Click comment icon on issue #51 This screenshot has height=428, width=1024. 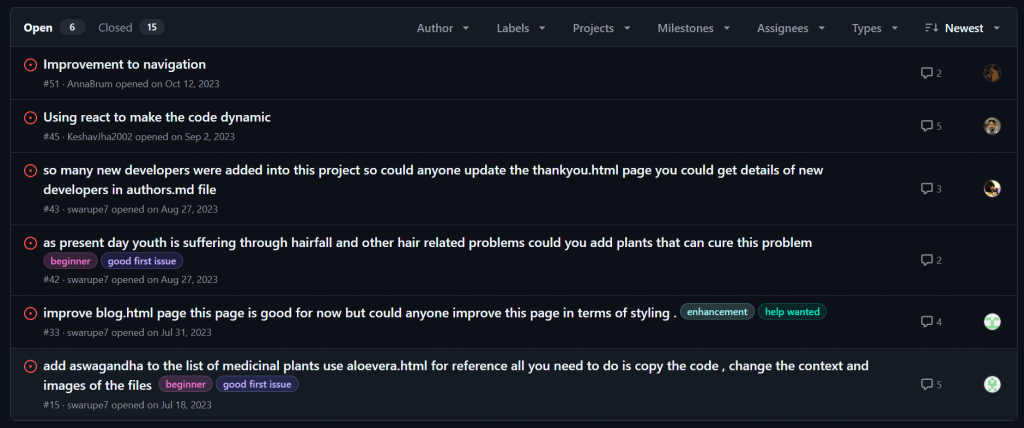(x=926, y=73)
